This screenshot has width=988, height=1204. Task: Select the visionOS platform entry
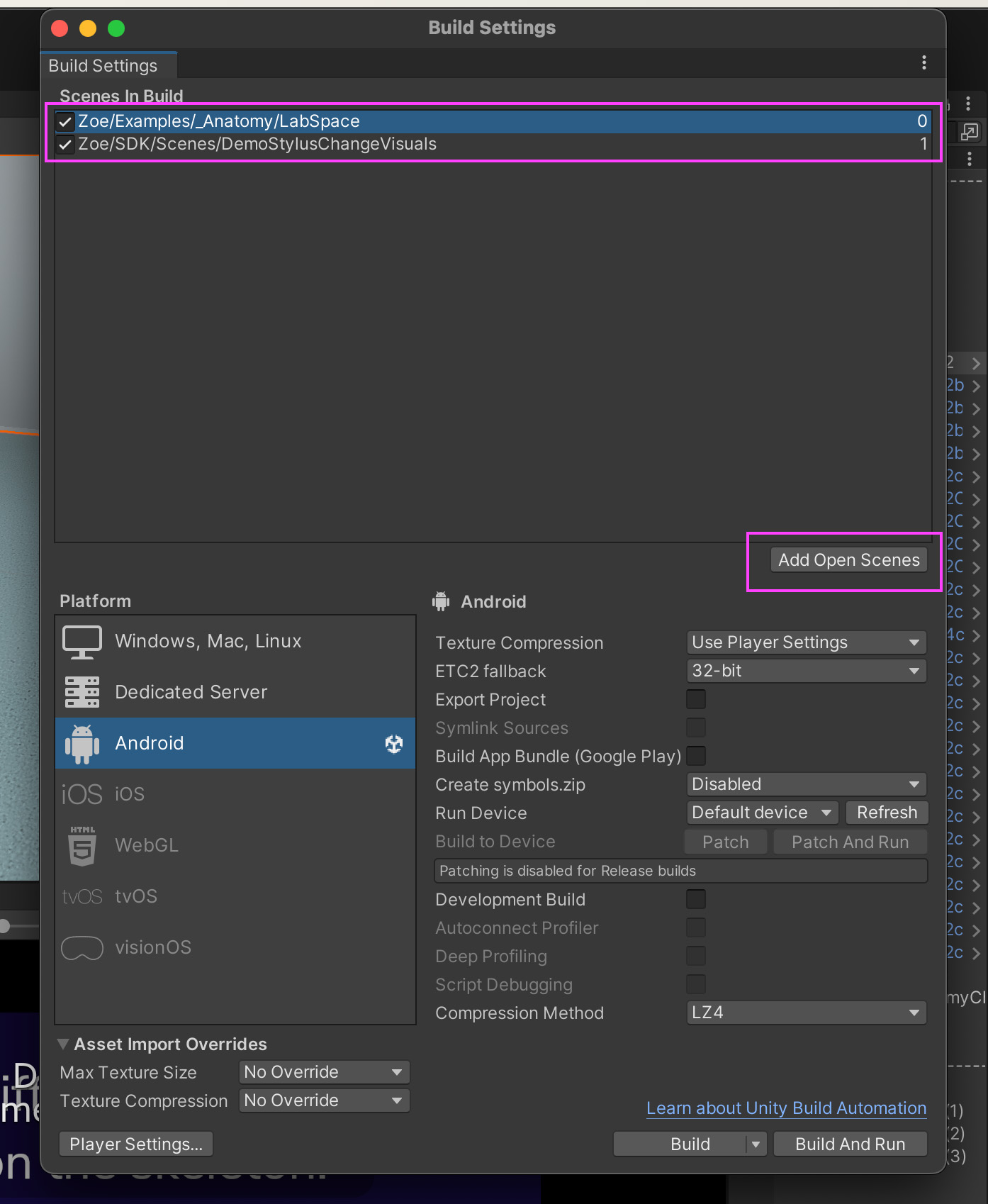[235, 947]
